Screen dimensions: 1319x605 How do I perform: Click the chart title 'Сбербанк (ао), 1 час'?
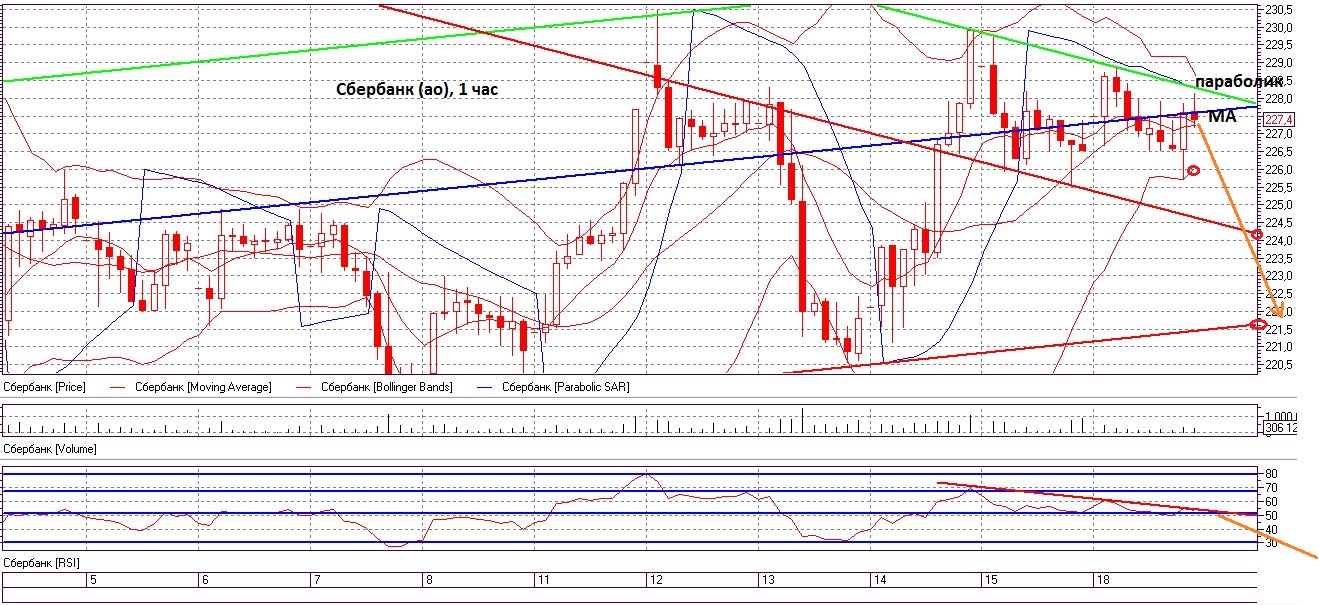point(417,90)
